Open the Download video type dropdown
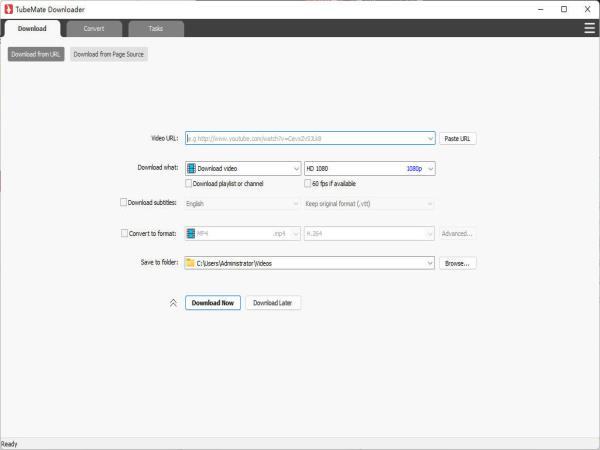This screenshot has height=450, width=600. pyautogui.click(x=243, y=168)
